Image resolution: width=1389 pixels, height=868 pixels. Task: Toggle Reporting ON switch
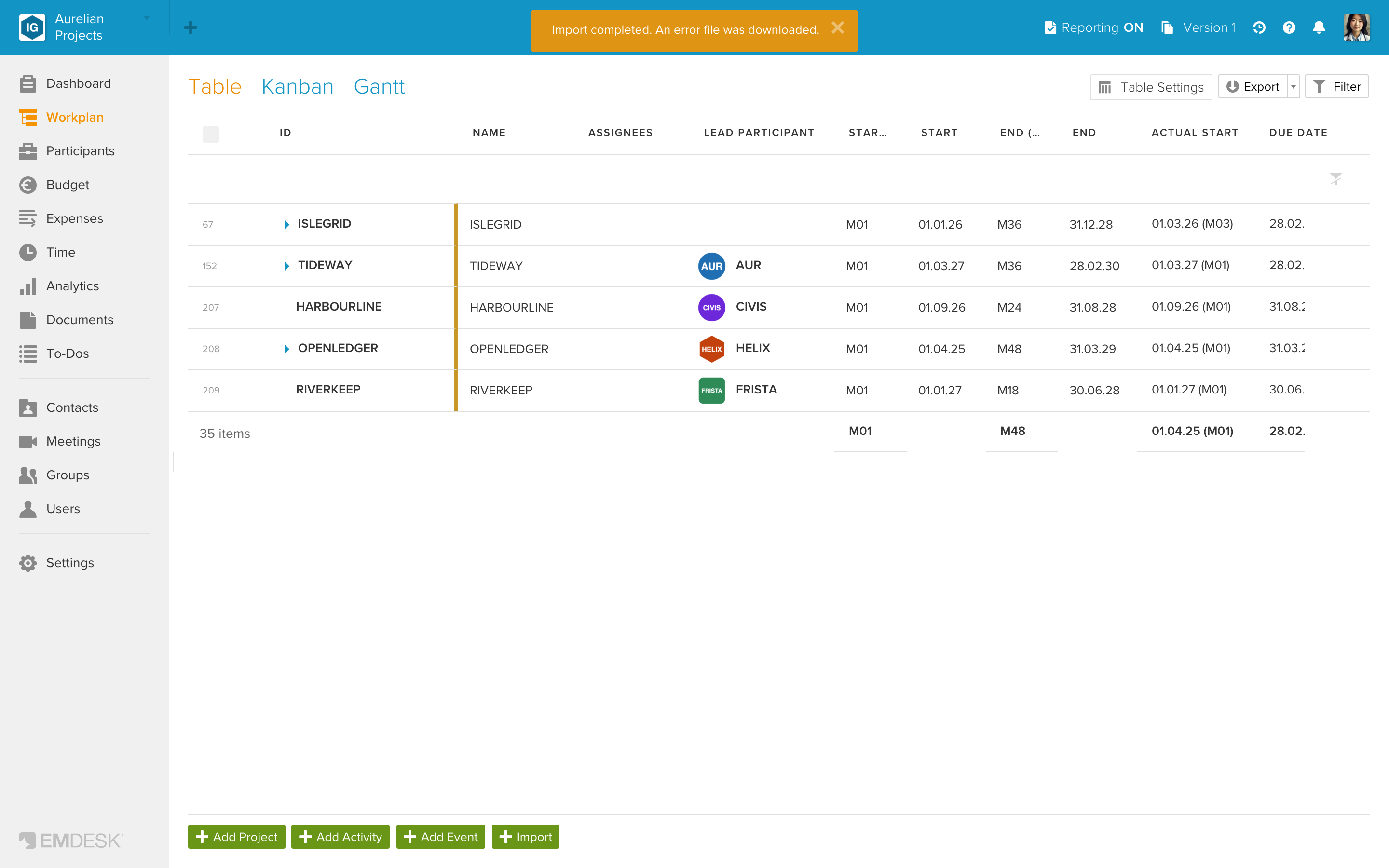1093,27
